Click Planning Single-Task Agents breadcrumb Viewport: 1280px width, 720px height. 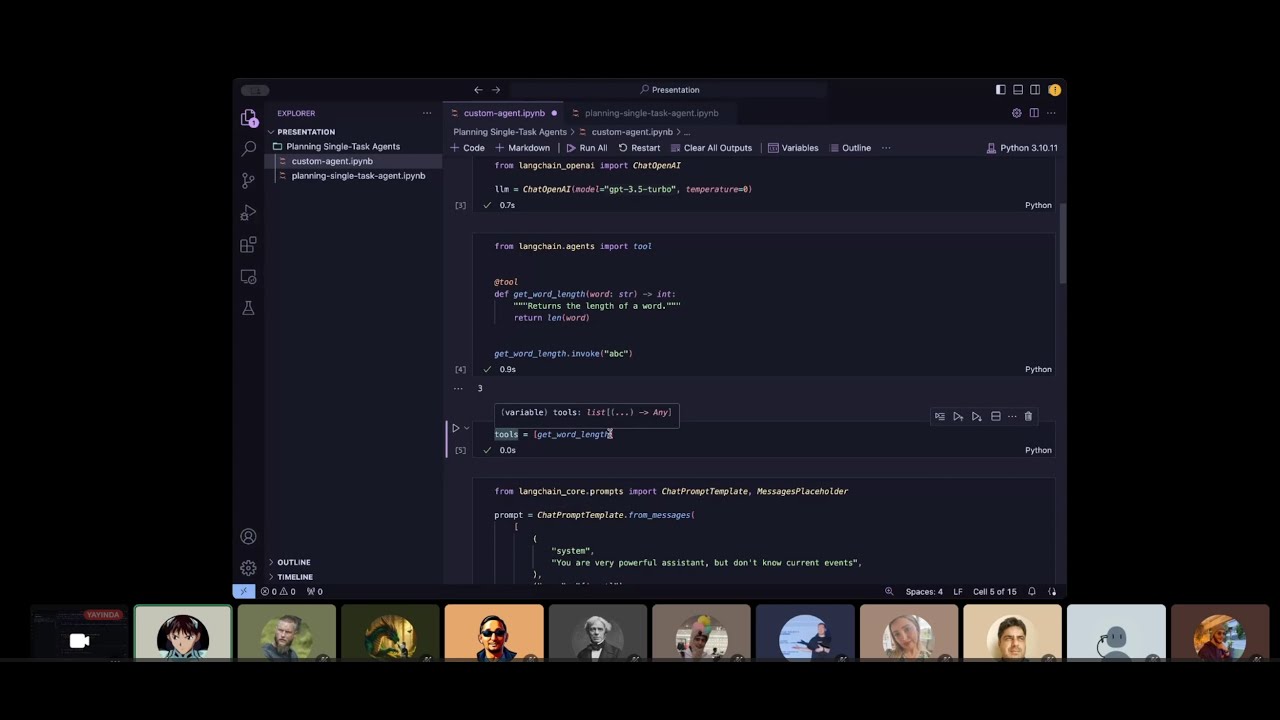point(510,132)
